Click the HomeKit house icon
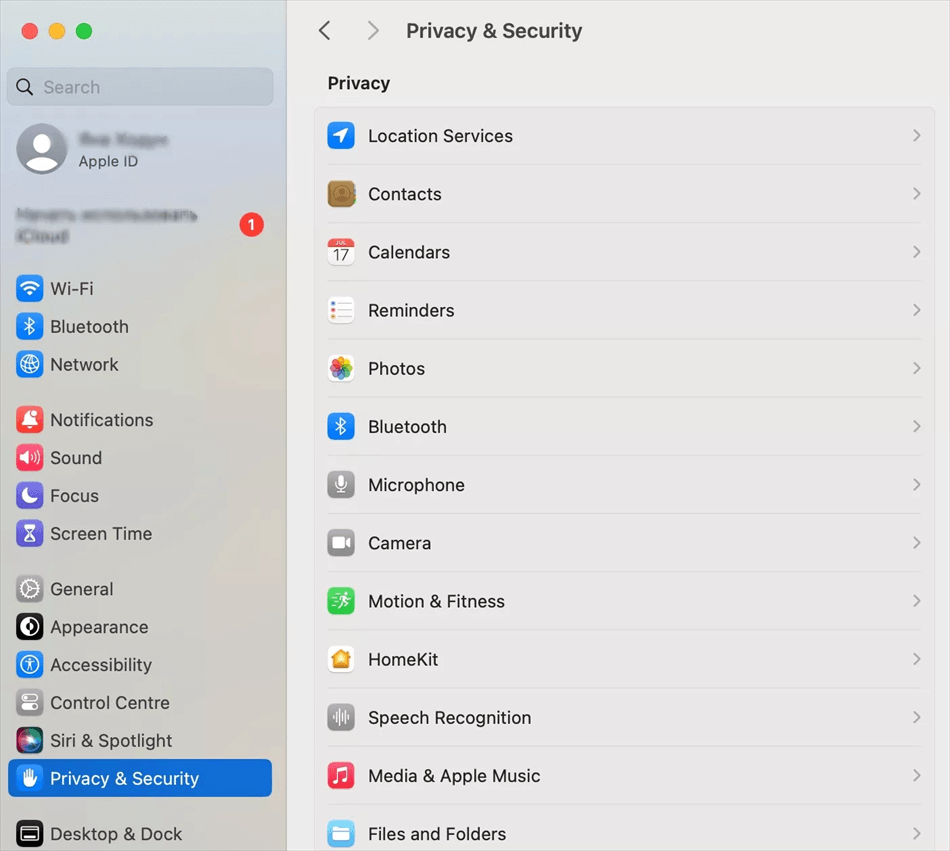 coord(341,659)
